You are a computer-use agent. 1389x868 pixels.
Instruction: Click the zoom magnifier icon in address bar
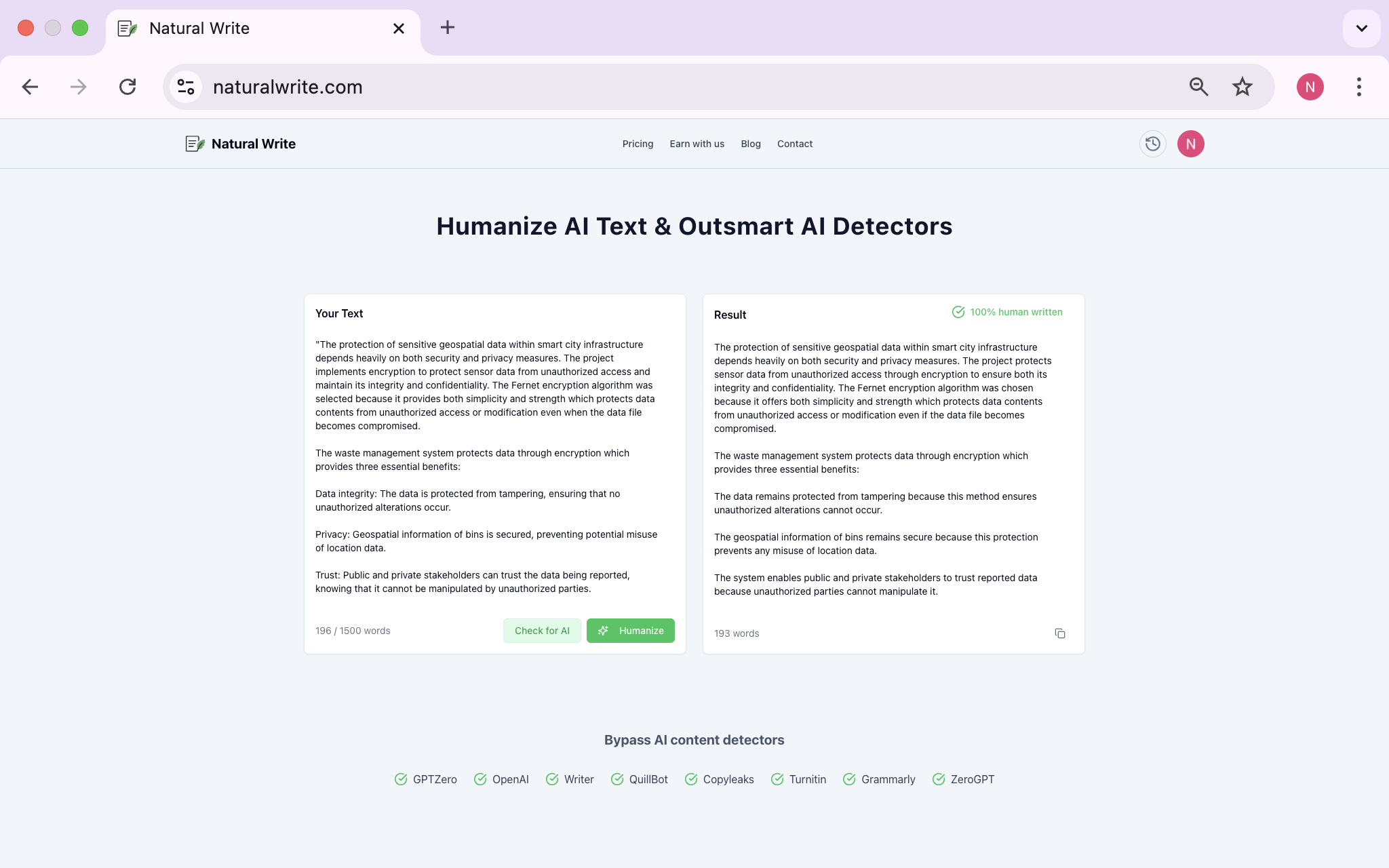coord(1198,87)
